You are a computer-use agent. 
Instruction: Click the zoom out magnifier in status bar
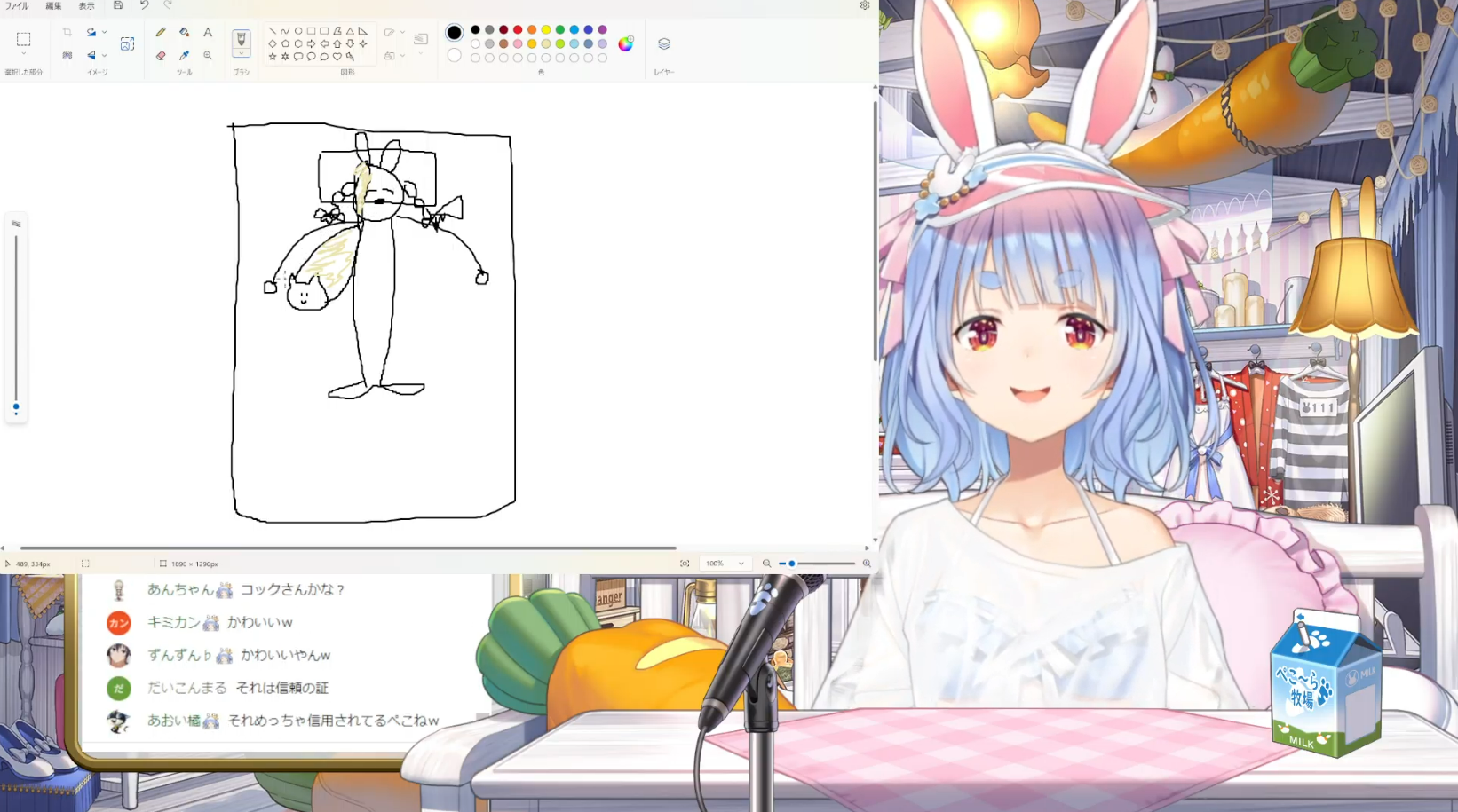766,564
